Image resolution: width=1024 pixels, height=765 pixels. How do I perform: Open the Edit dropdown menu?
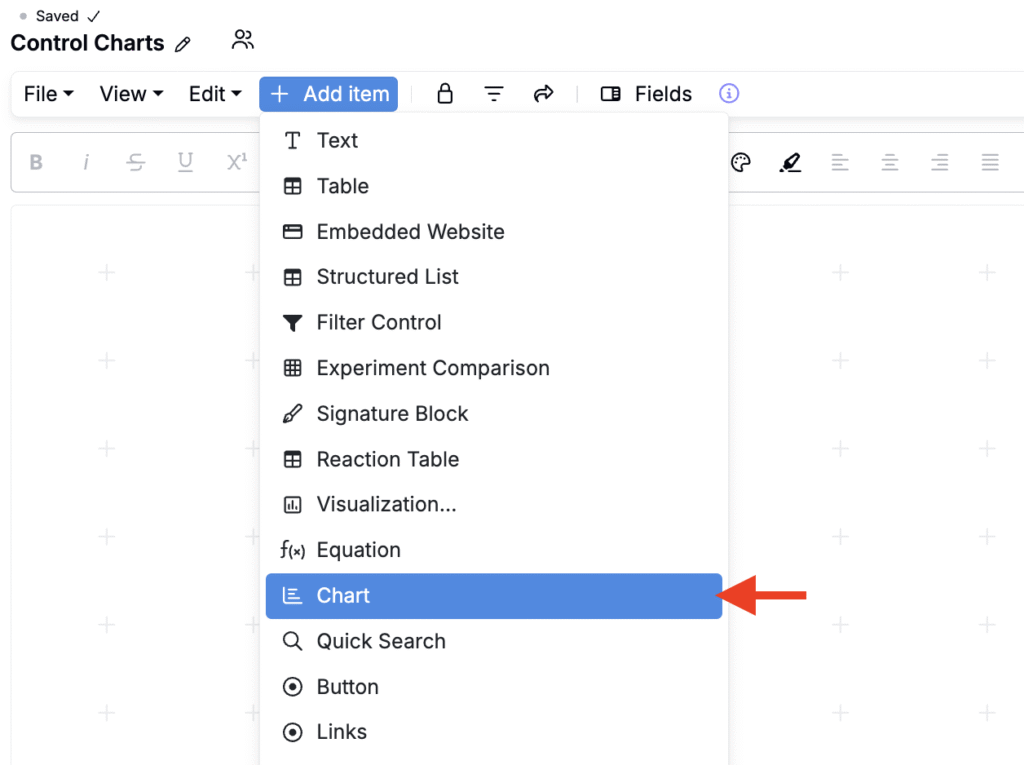[215, 94]
